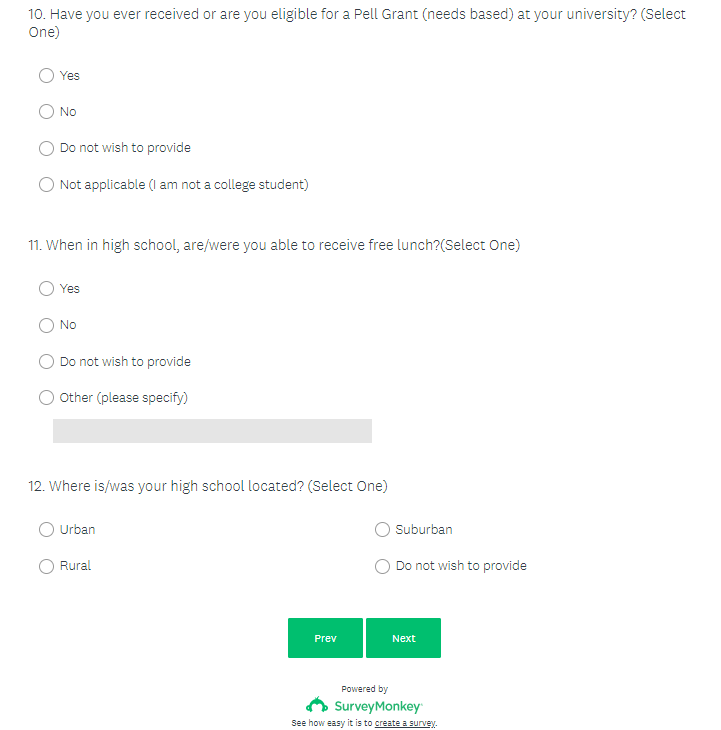
Task: Click the SurveyMonkey wordmark text
Action: 378,706
